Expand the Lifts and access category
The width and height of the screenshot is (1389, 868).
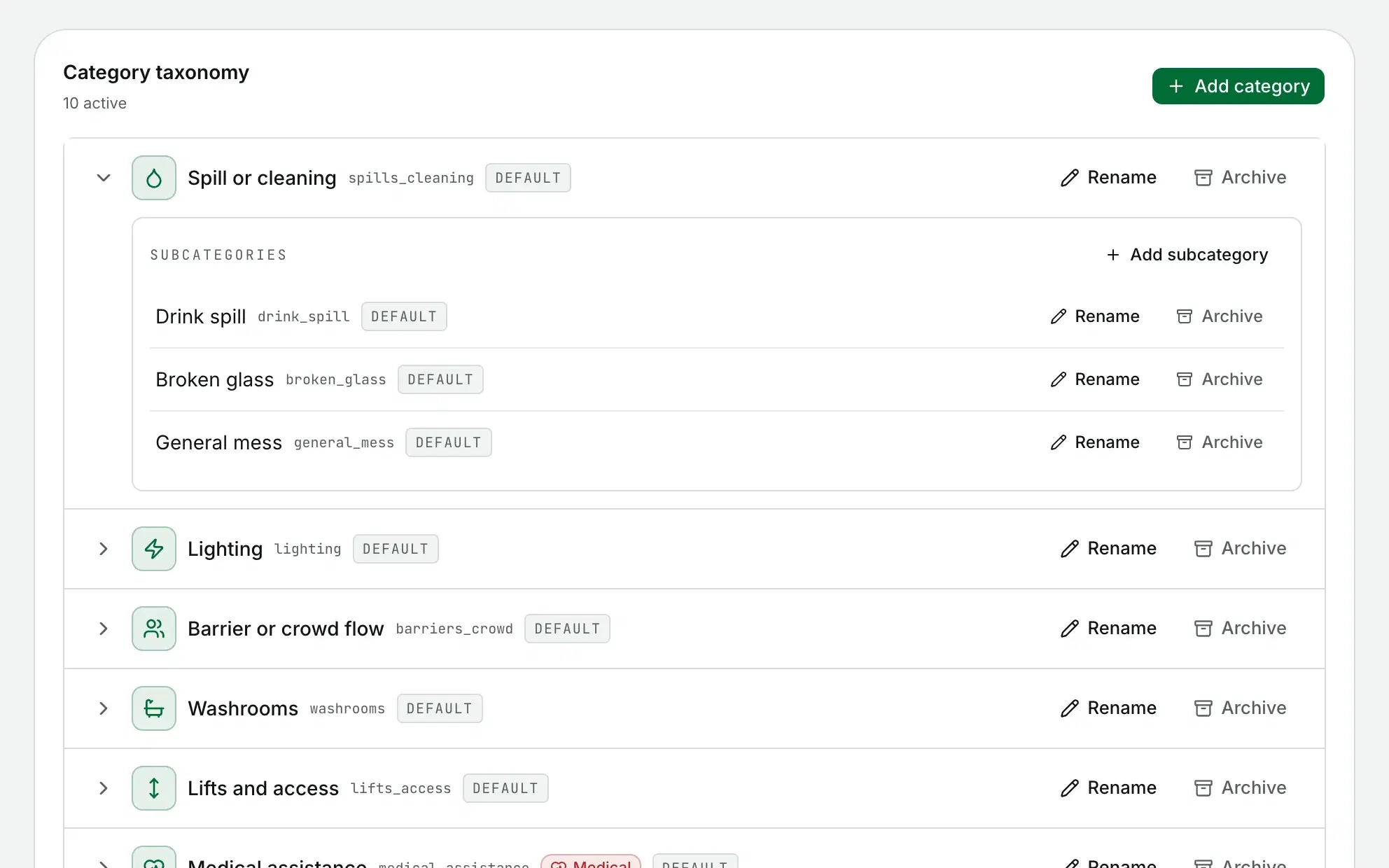pos(104,788)
